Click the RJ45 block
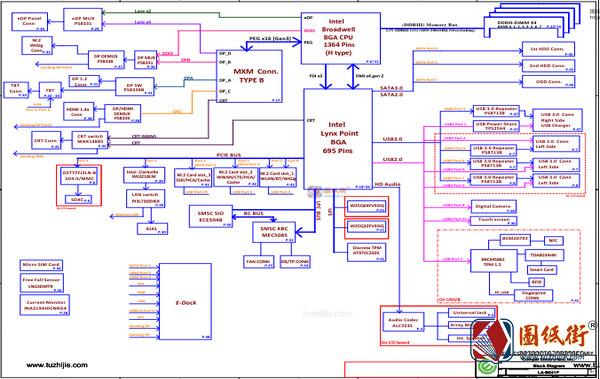 (152, 229)
